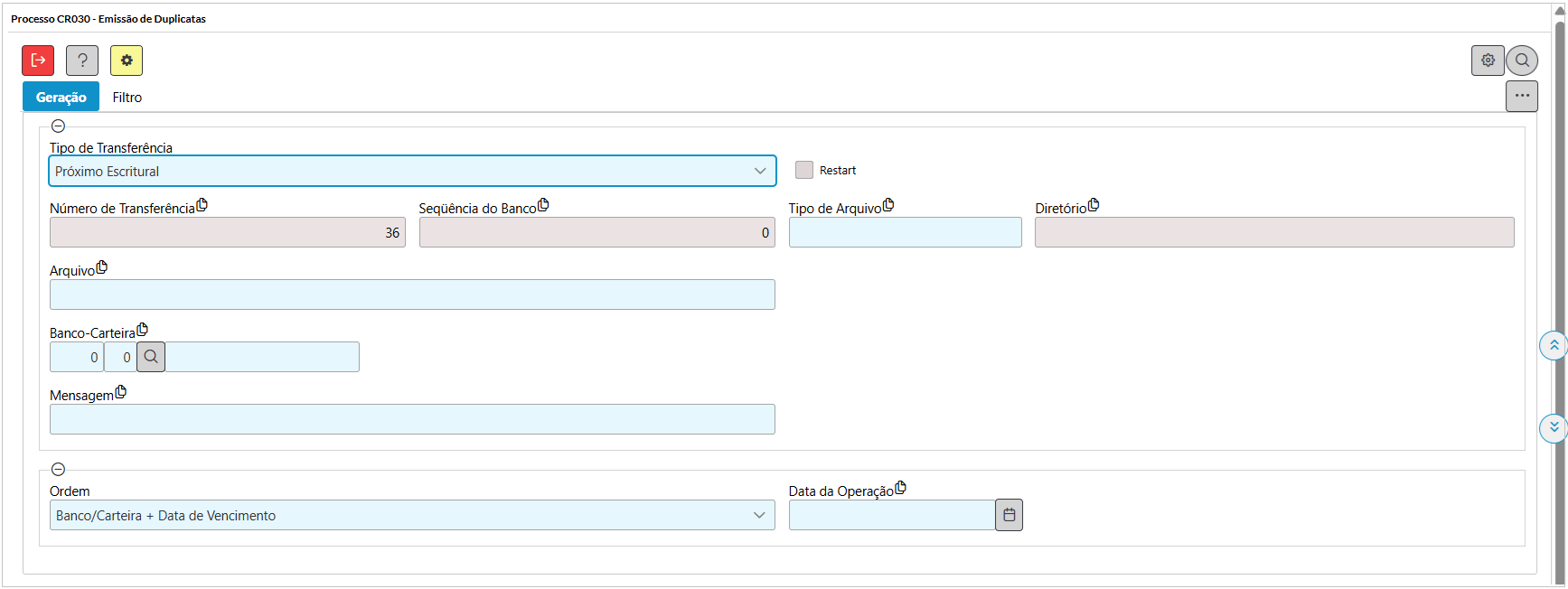
Task: Open the Ordem dropdown
Action: tap(412, 515)
